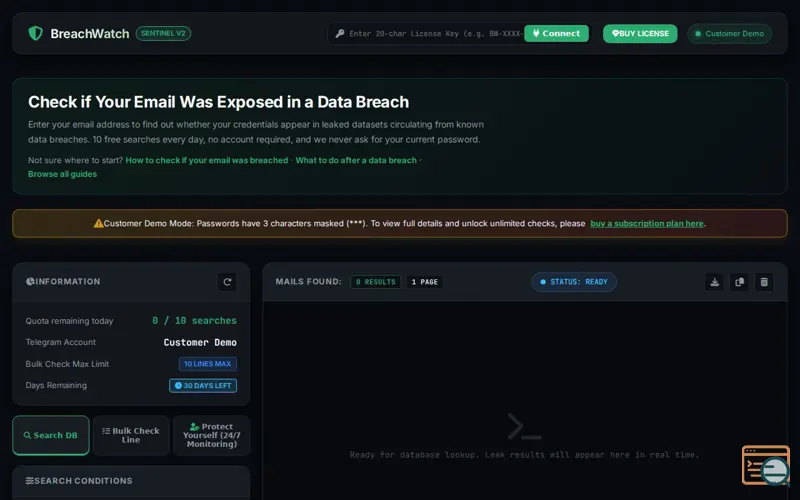
Task: Open the floating terminal widget icon
Action: point(766,465)
